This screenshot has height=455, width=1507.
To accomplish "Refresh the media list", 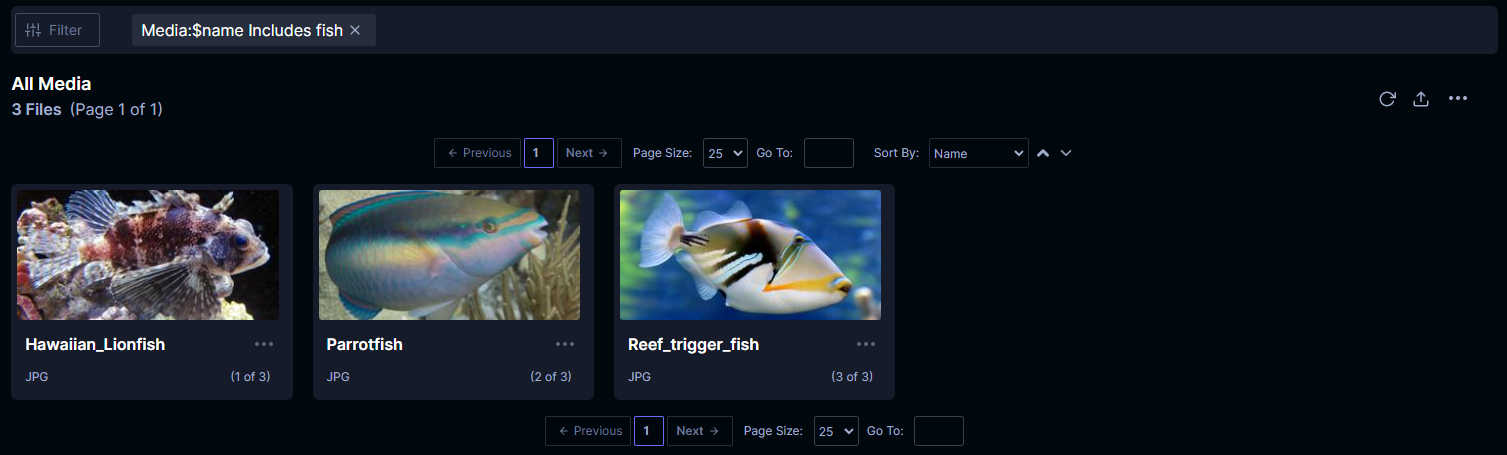I will [1387, 98].
